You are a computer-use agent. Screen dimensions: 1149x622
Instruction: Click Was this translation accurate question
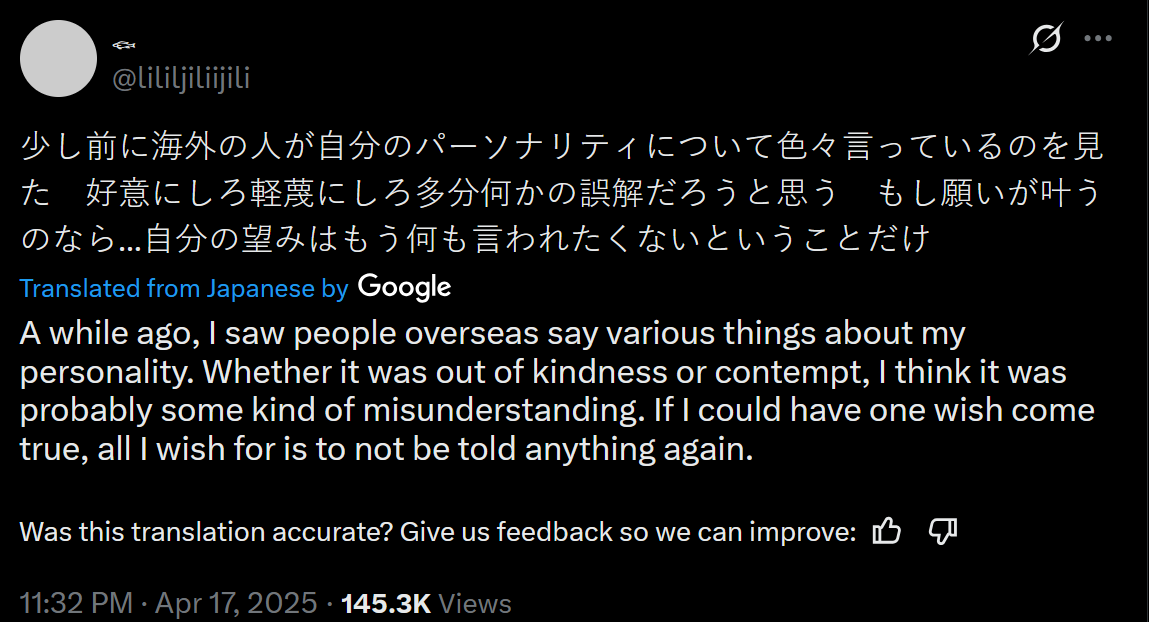(207, 531)
